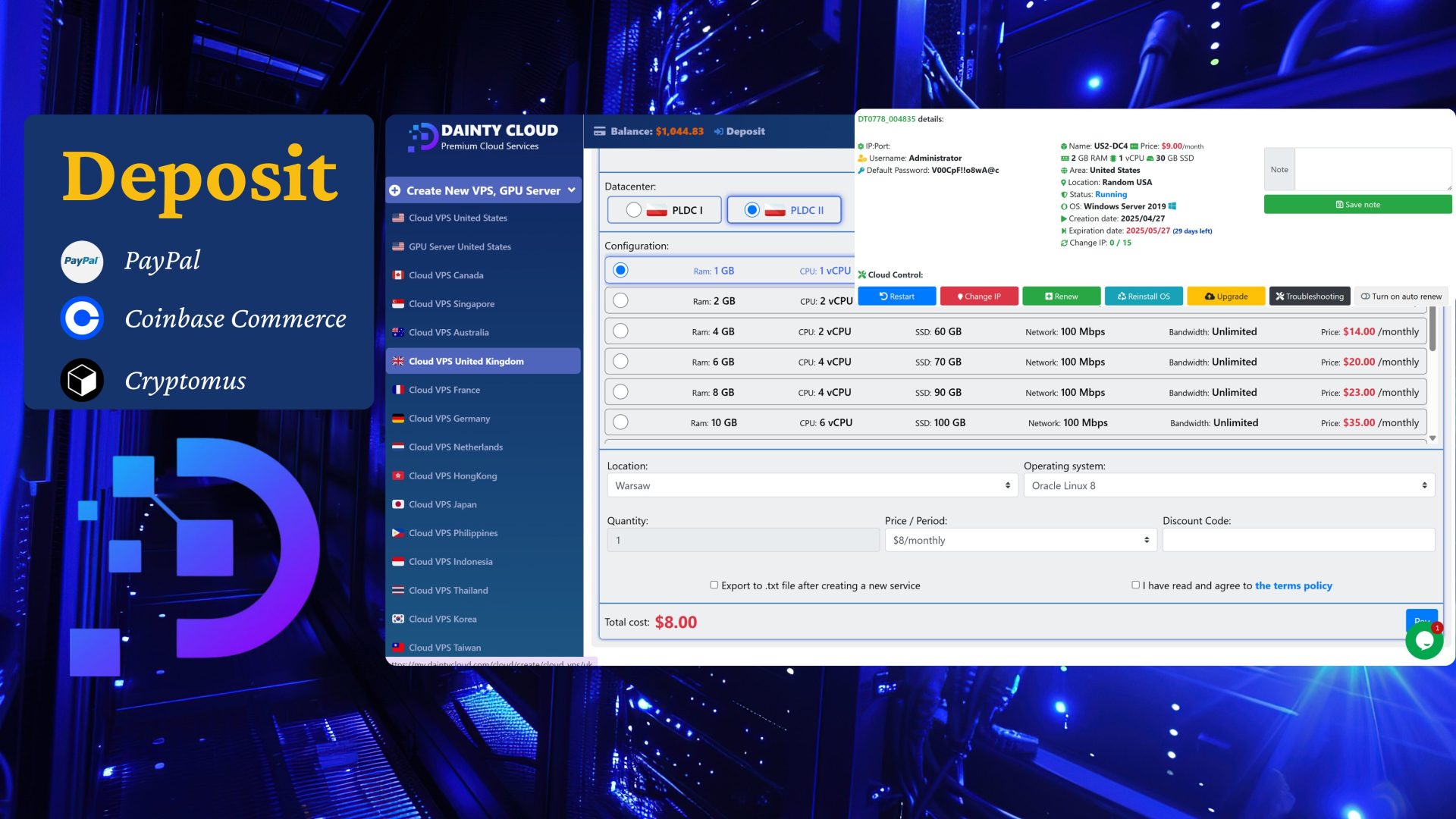
Task: Click the Indonesia flag icon
Action: click(398, 562)
